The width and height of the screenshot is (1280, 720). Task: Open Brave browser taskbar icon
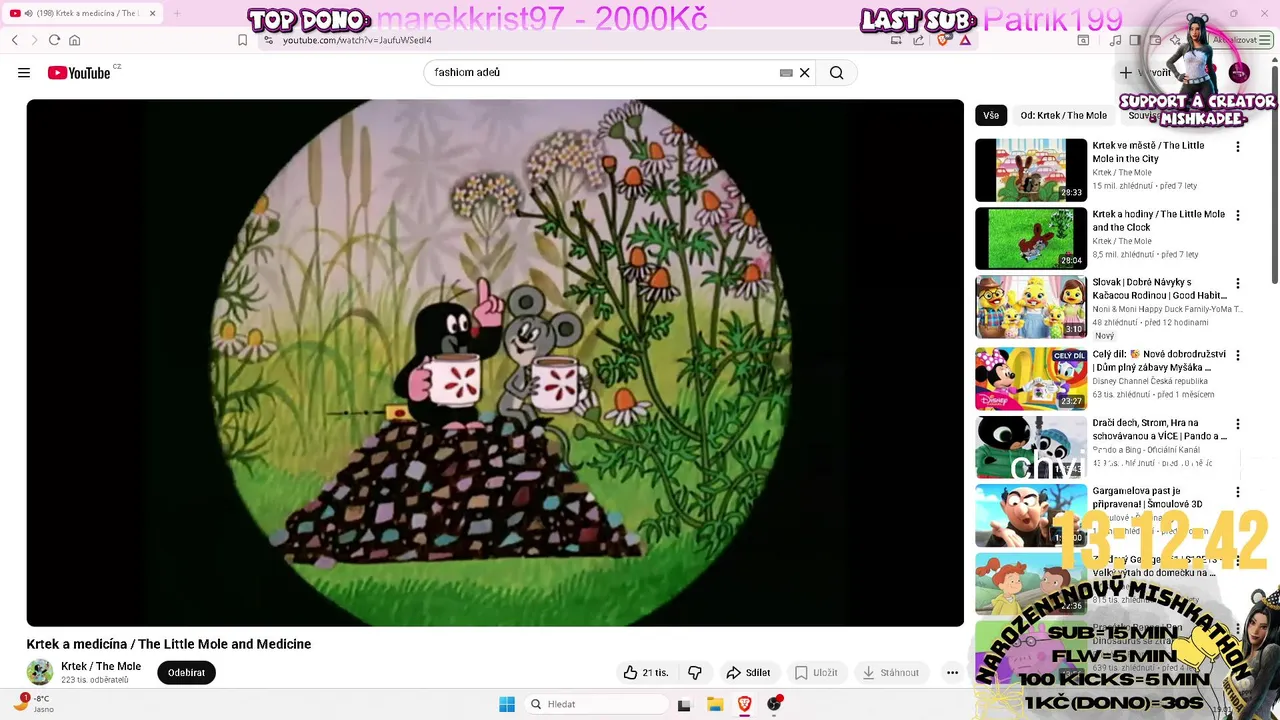745,704
